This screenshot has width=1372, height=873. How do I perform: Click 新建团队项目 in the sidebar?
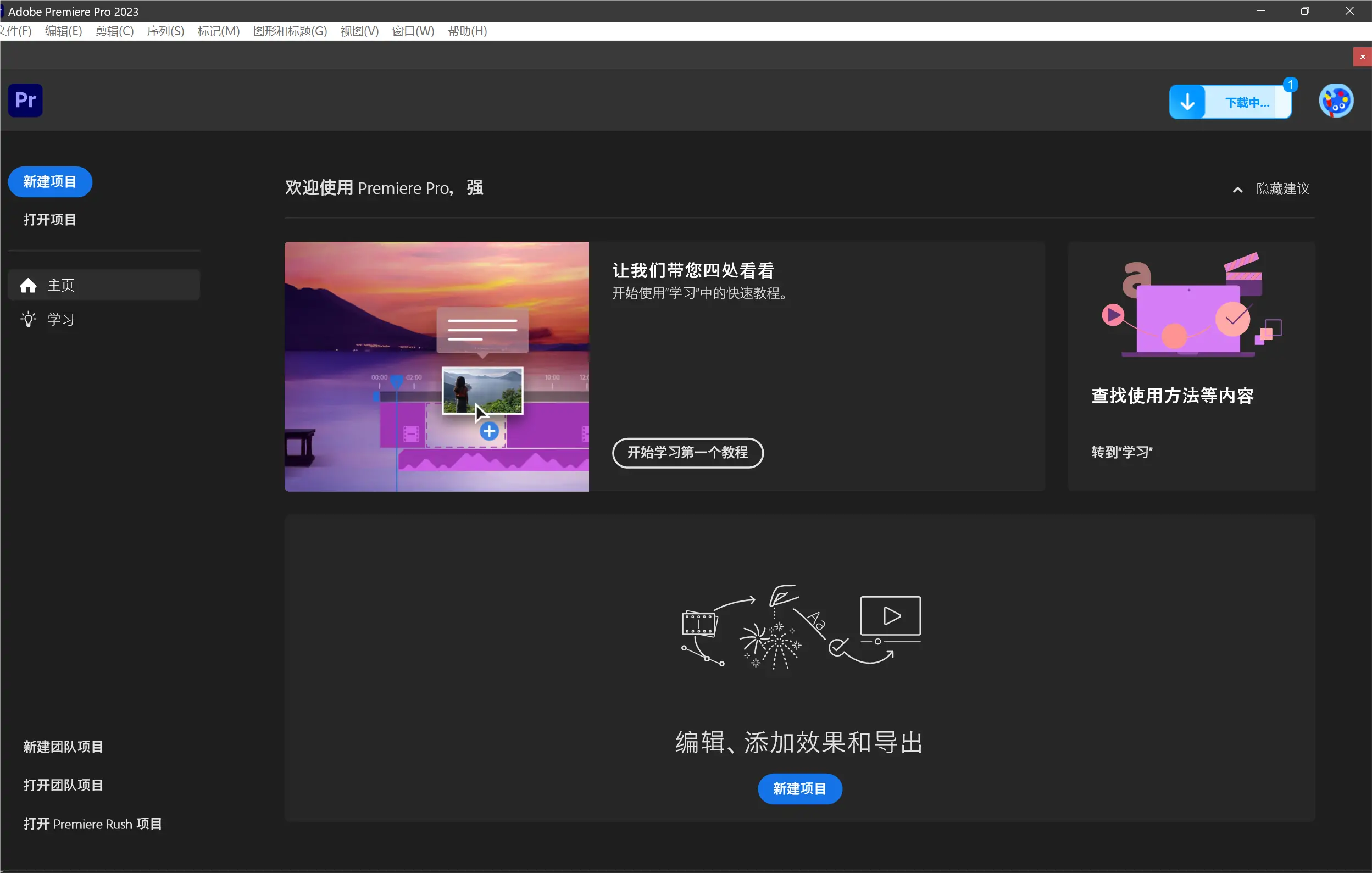pos(63,747)
